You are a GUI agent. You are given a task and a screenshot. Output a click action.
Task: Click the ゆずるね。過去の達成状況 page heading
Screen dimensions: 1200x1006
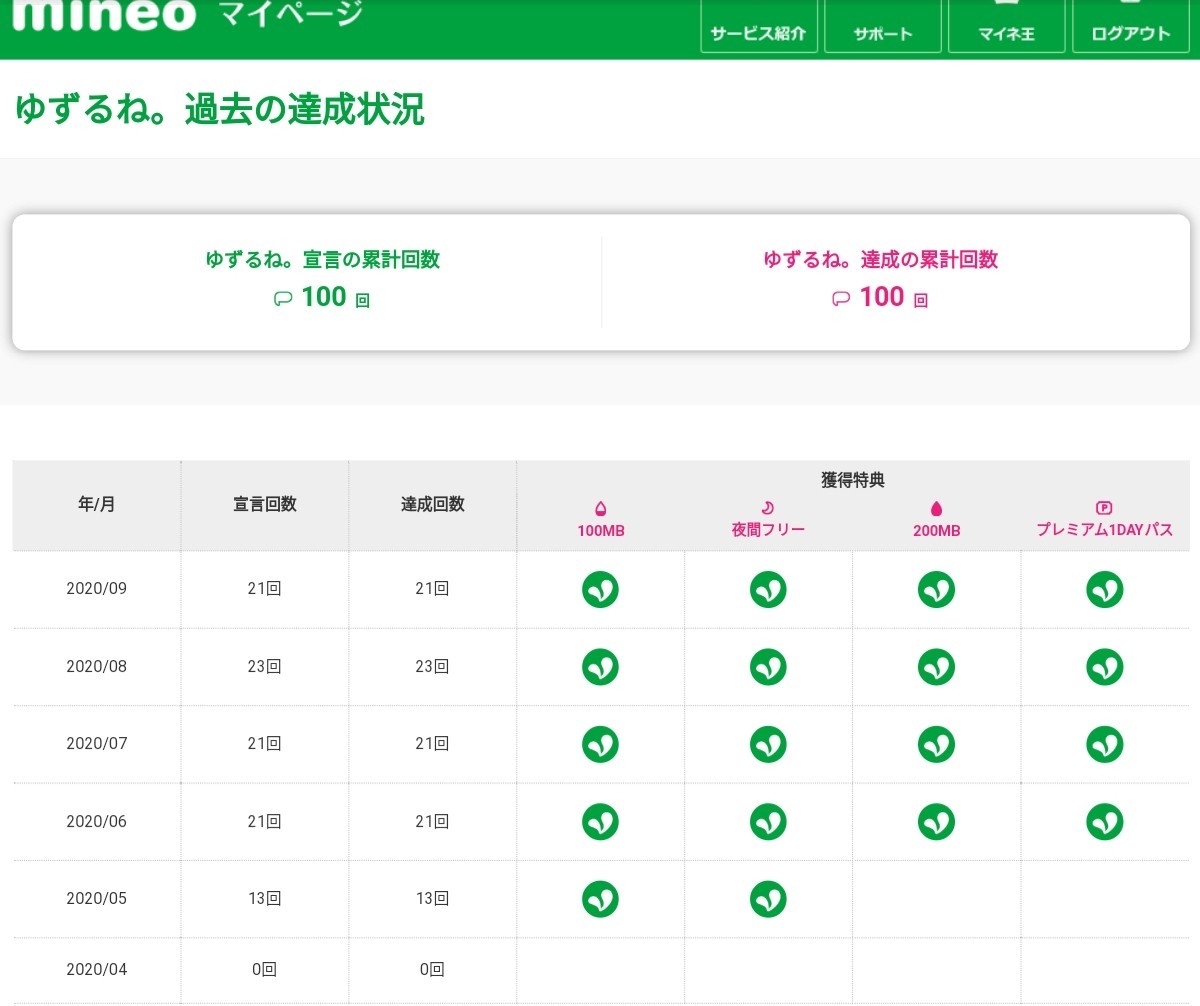[x=220, y=109]
